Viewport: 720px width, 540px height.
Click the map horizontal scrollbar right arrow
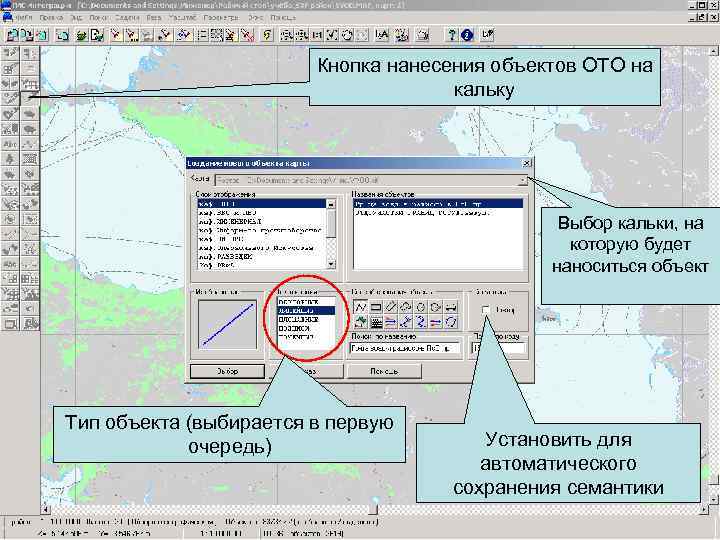tap(704, 509)
